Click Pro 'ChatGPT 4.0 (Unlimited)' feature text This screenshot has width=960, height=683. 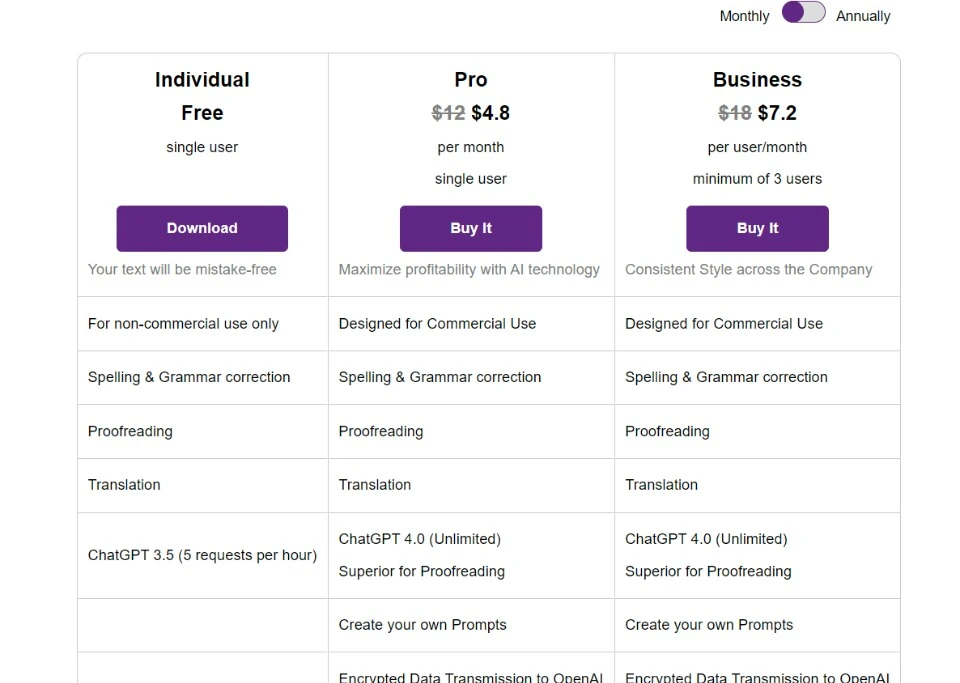419,539
